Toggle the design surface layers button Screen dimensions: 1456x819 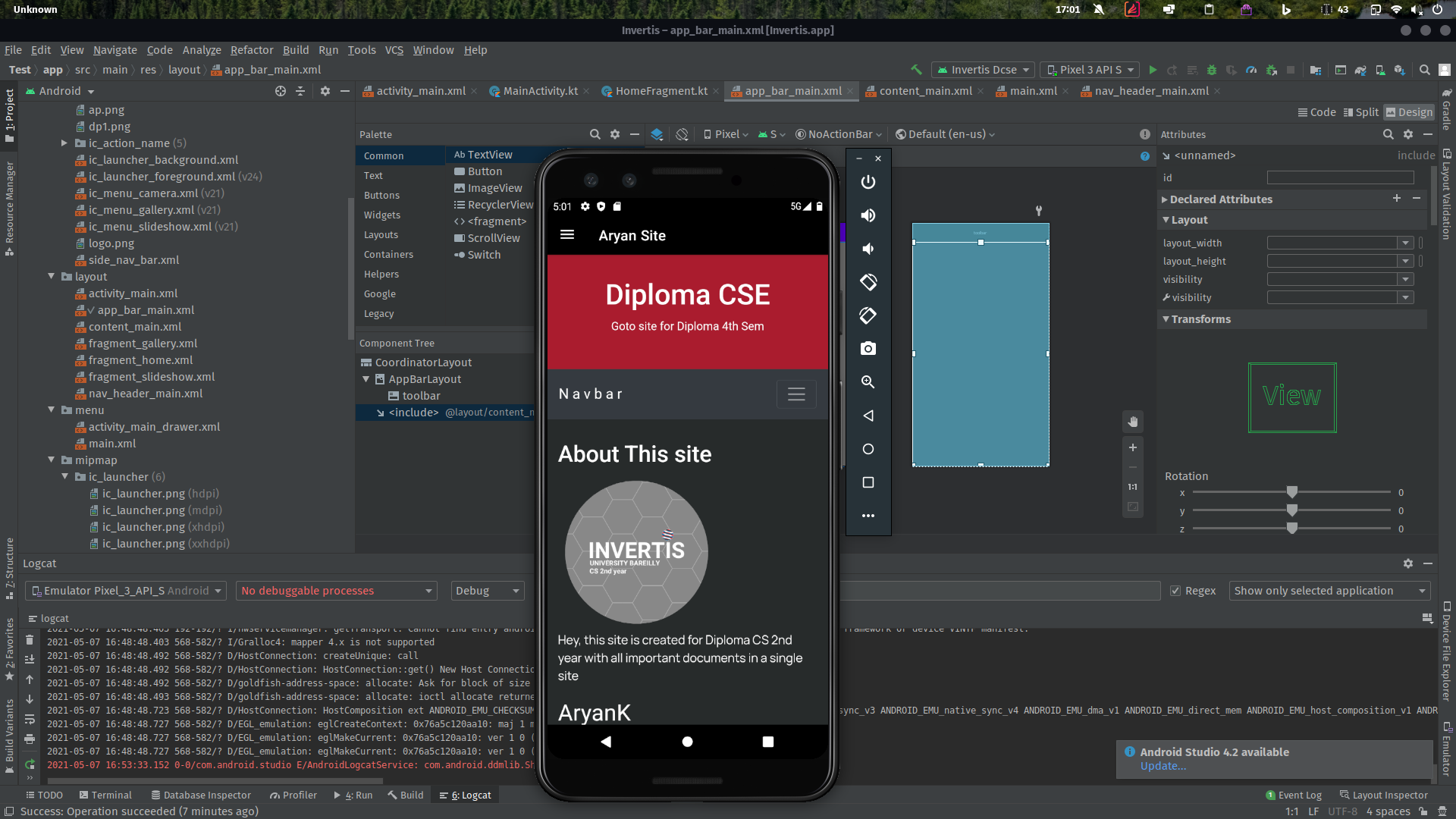click(657, 134)
